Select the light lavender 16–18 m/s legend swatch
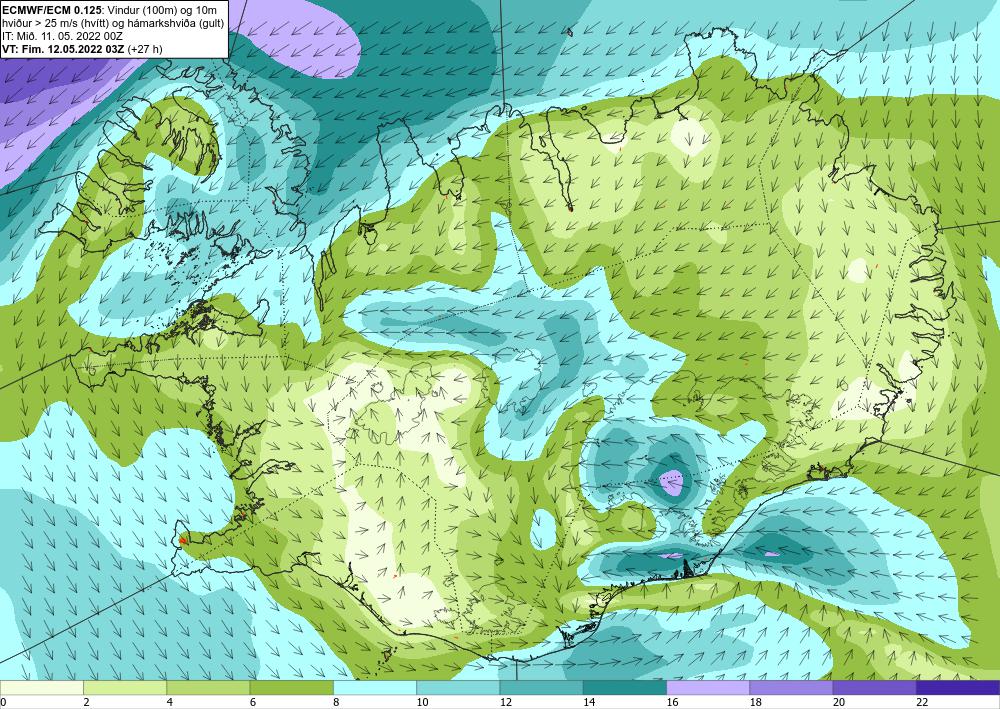The width and height of the screenshot is (1000, 709). [708, 688]
